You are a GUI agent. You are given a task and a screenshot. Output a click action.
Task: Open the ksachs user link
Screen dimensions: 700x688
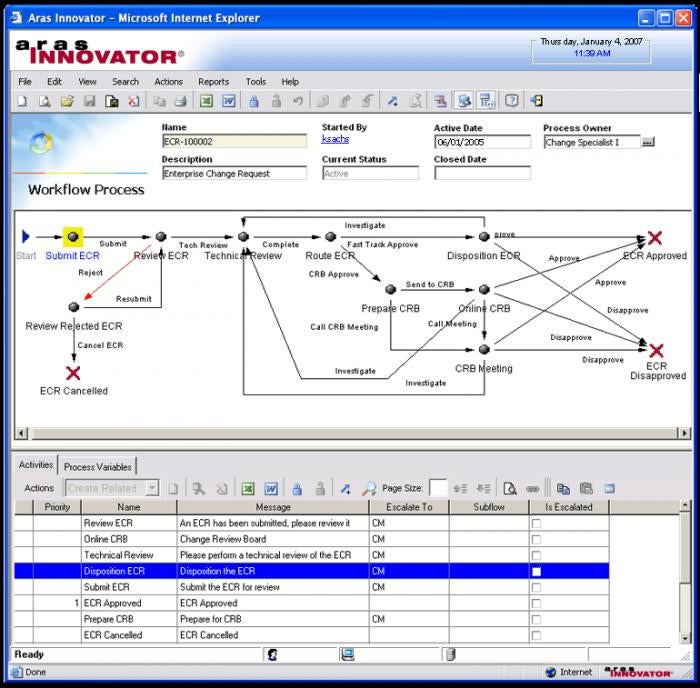click(335, 139)
